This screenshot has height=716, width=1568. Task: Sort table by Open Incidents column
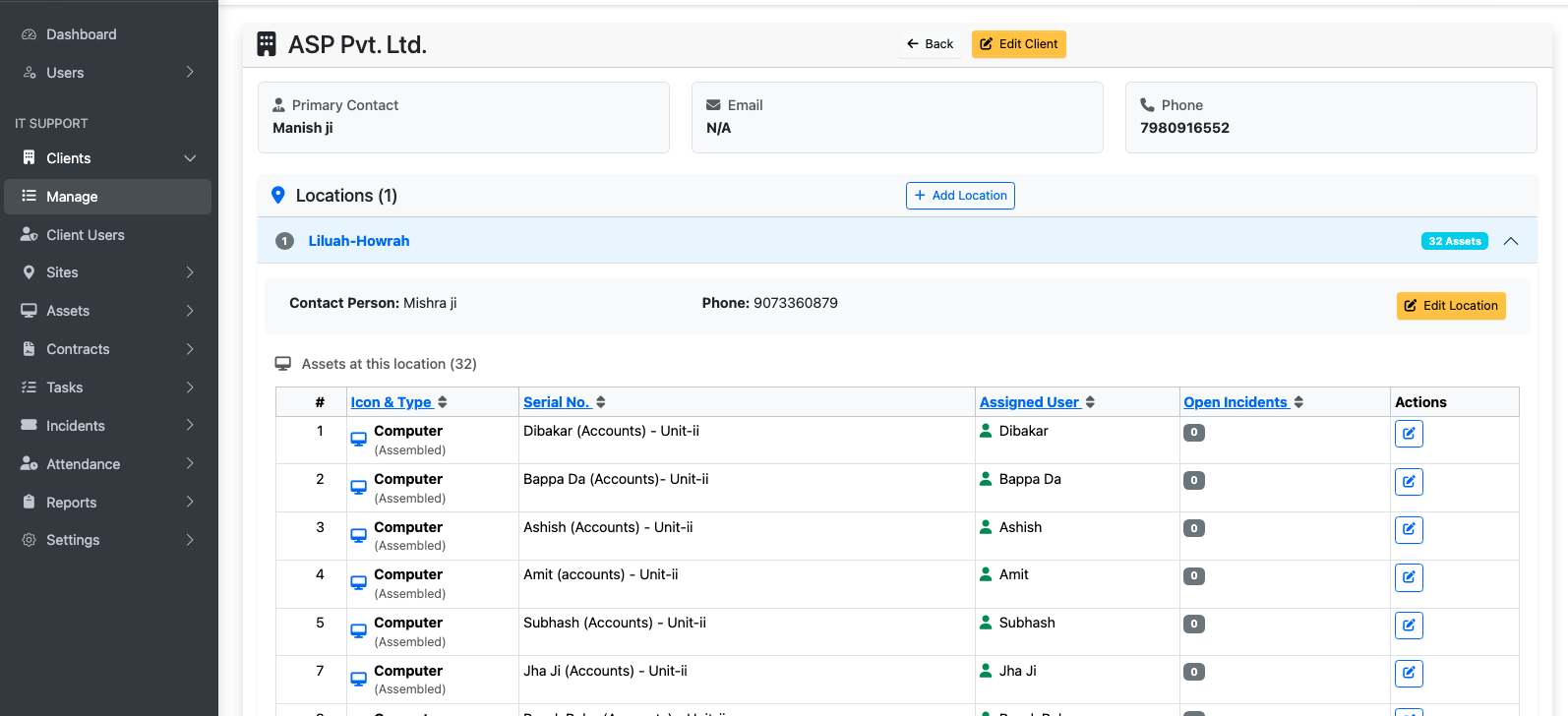coord(1243,402)
